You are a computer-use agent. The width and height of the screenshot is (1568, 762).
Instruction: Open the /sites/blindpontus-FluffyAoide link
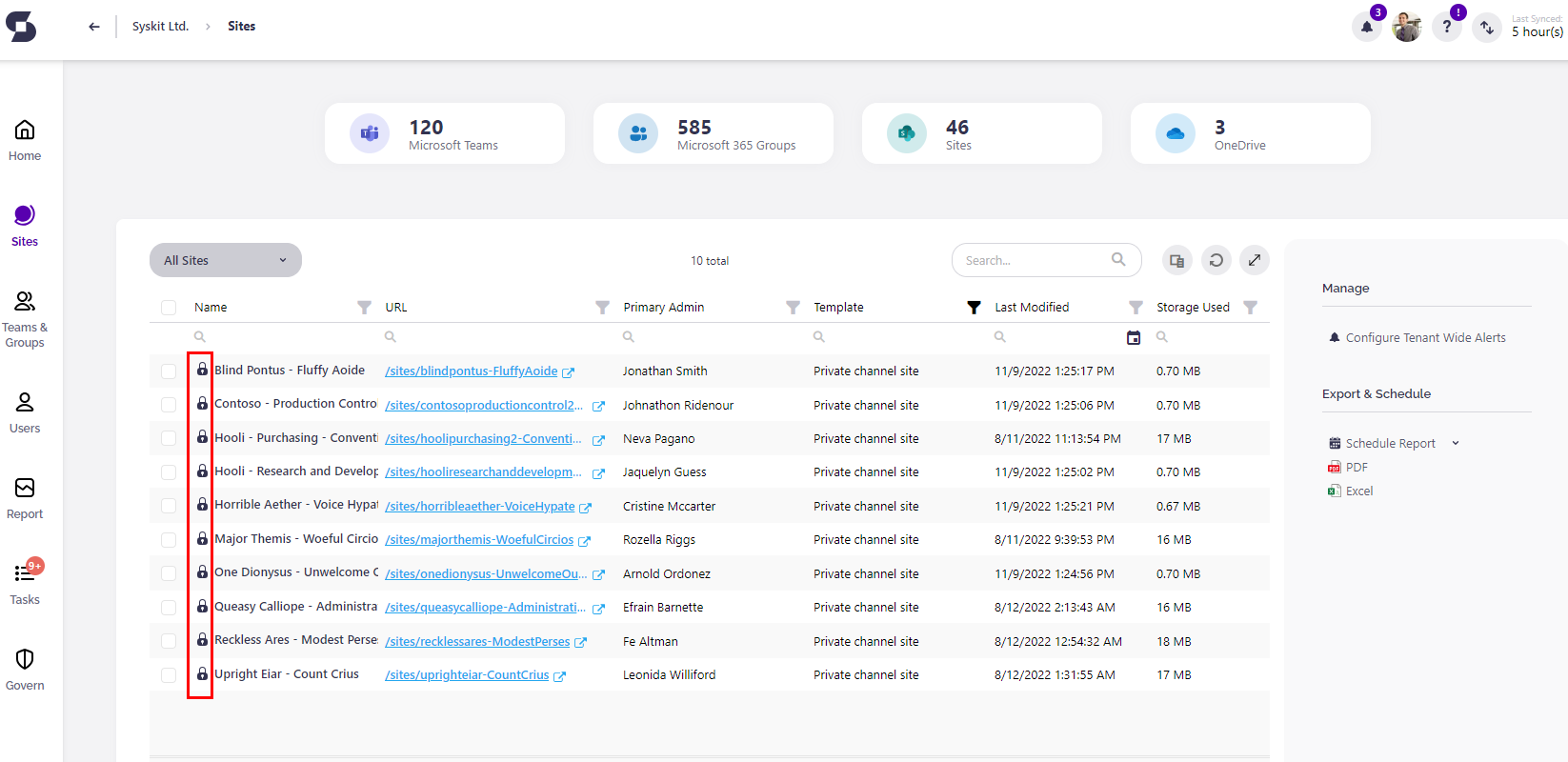(x=472, y=371)
